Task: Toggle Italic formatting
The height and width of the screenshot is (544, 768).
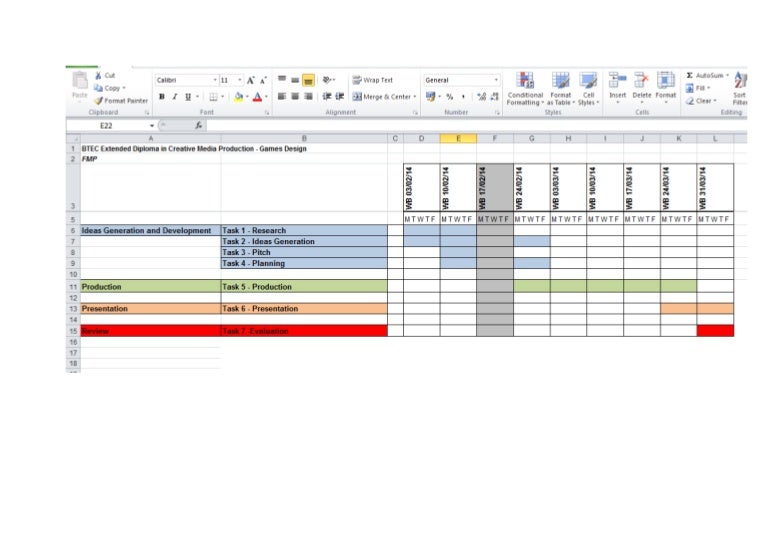Action: pyautogui.click(x=174, y=96)
